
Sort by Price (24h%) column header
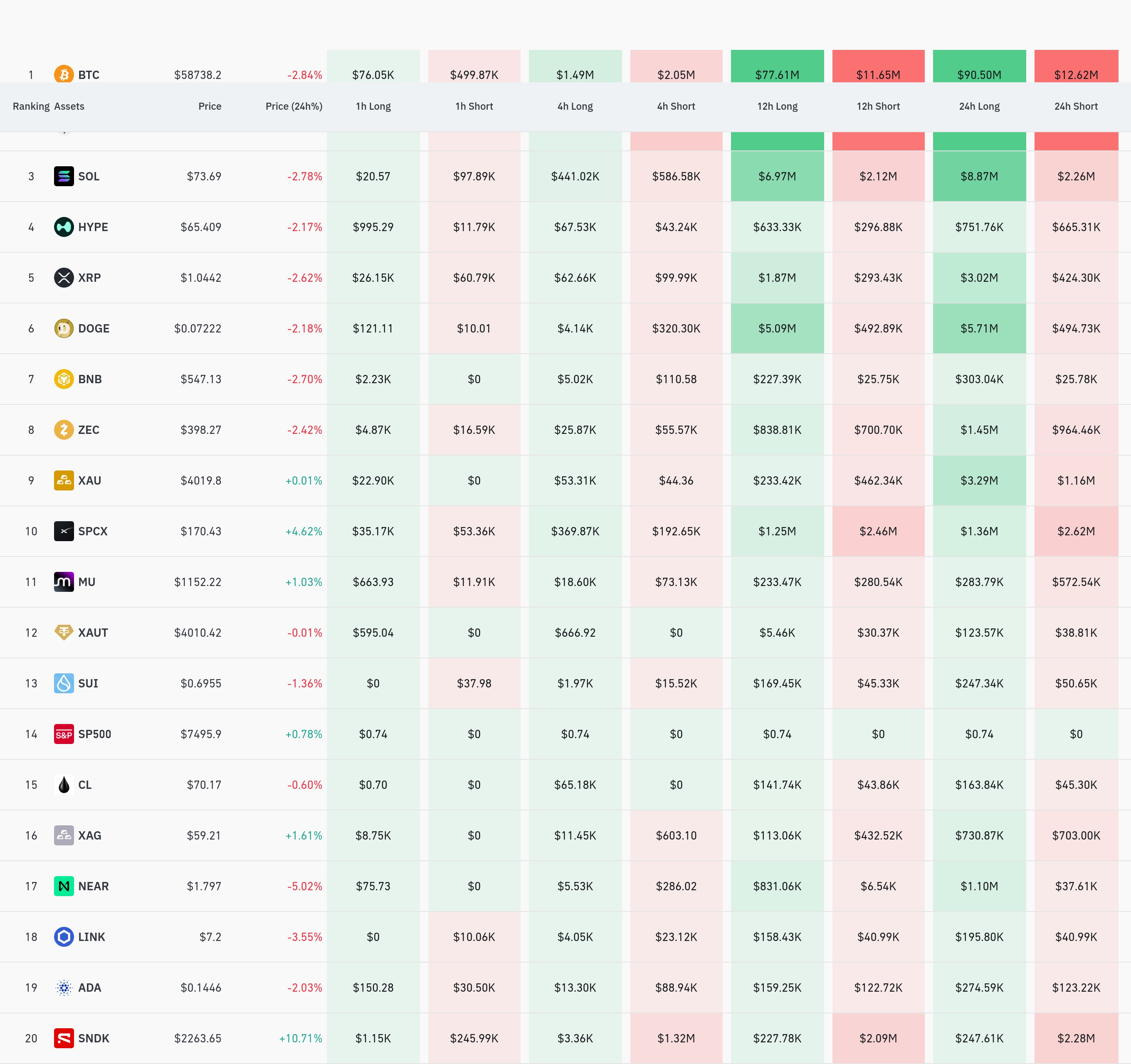pyautogui.click(x=294, y=106)
